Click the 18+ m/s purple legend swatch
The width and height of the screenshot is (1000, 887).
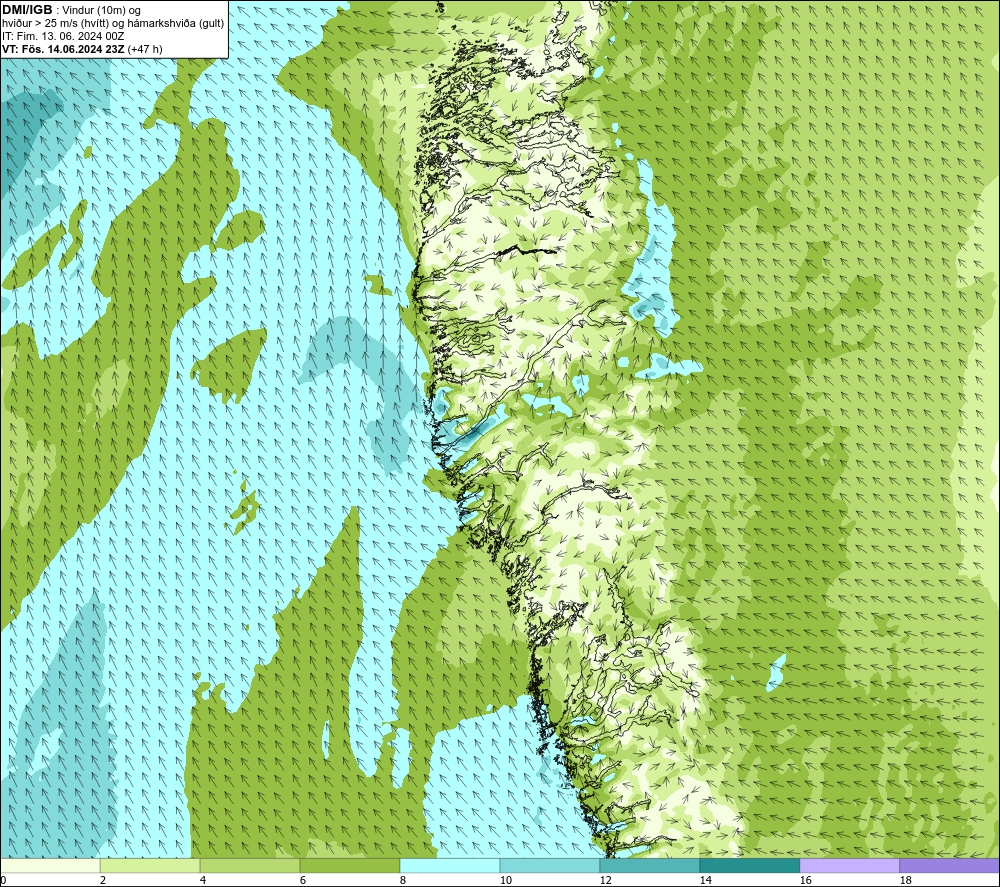[950, 866]
